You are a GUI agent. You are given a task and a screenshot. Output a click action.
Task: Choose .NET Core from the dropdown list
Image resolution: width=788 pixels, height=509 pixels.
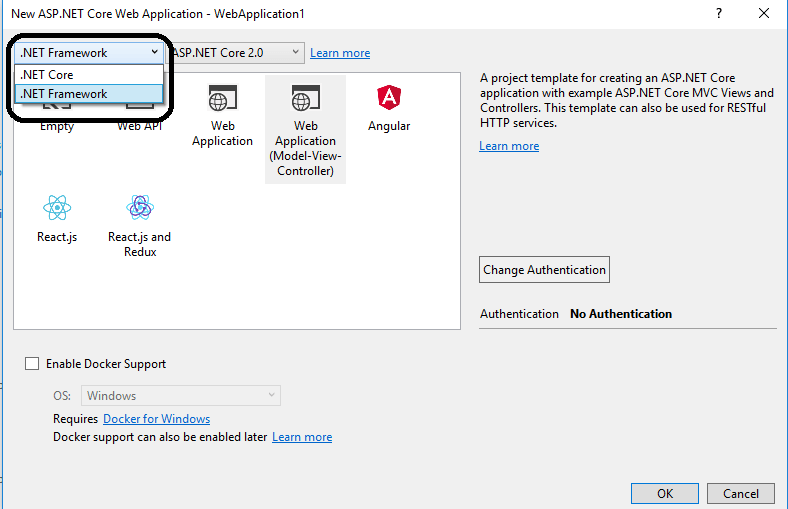[x=88, y=75]
